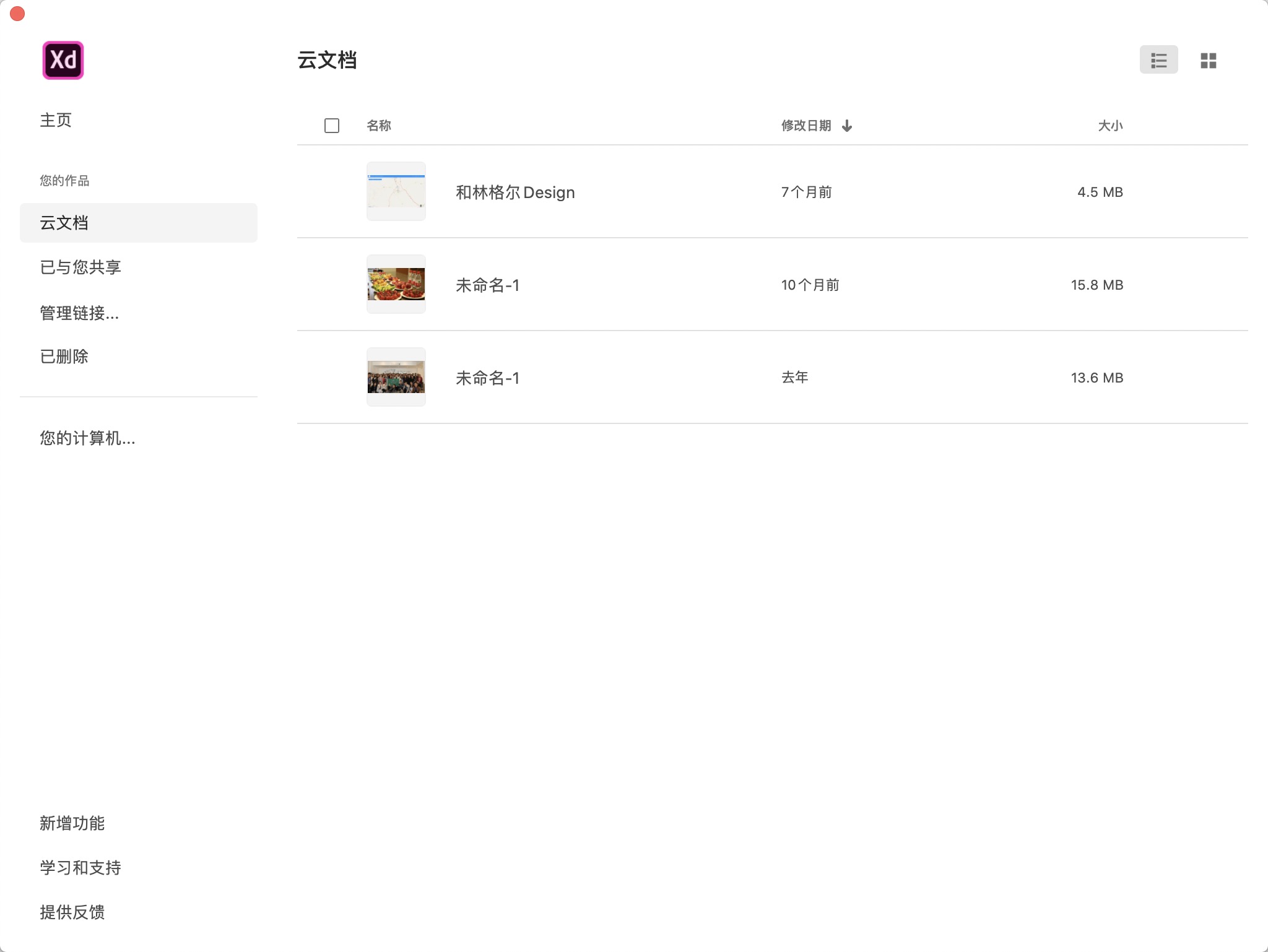Click the Adobe XD logo
The height and width of the screenshot is (952, 1268).
tap(63, 61)
